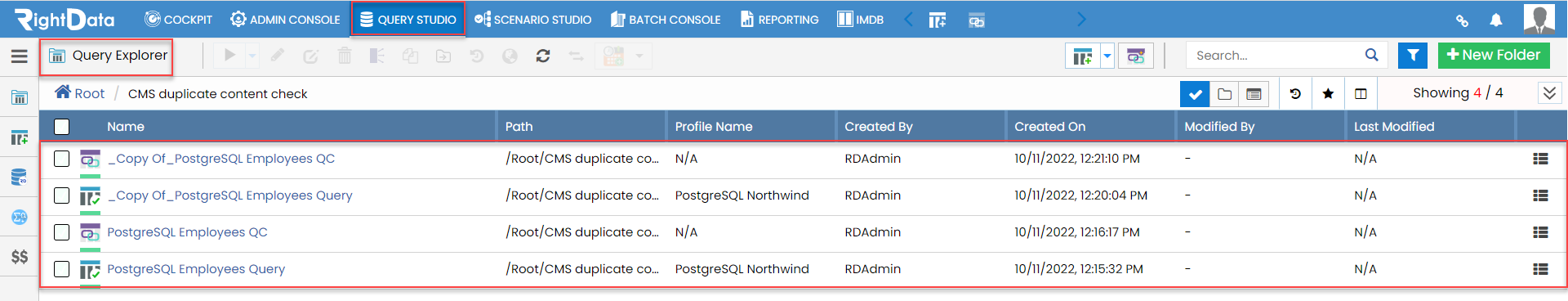Click the trash delete icon
This screenshot has height=301, width=1568.
(345, 56)
